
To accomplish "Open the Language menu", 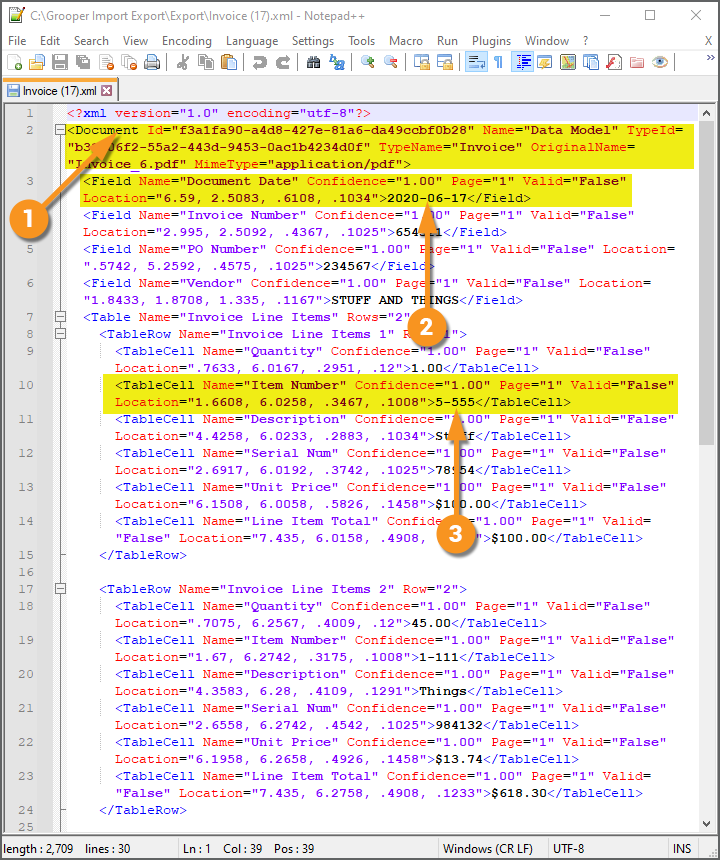I will 252,41.
